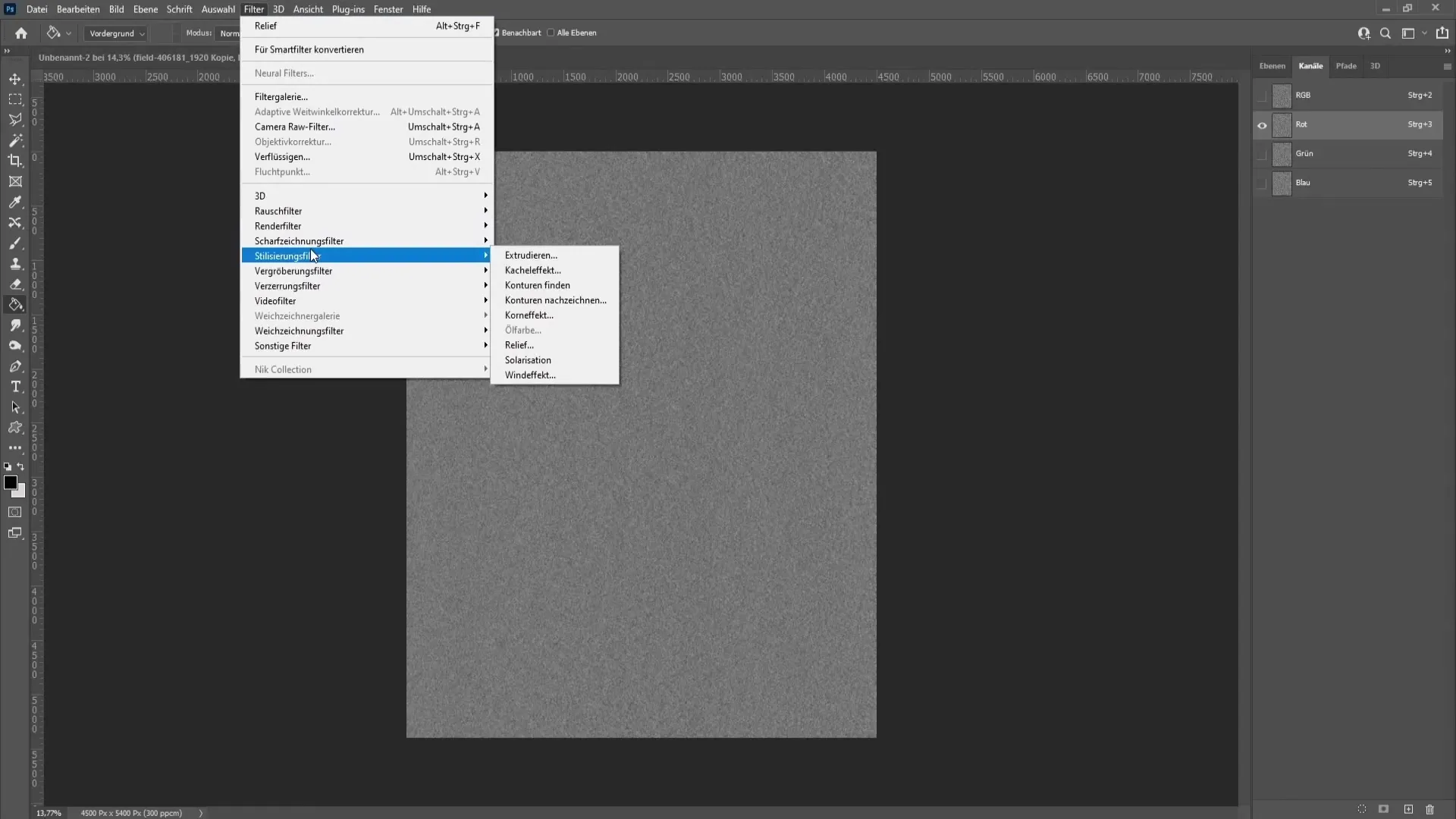The width and height of the screenshot is (1456, 819).
Task: Expand the Verzerrungsfilter submenu
Action: (x=287, y=286)
